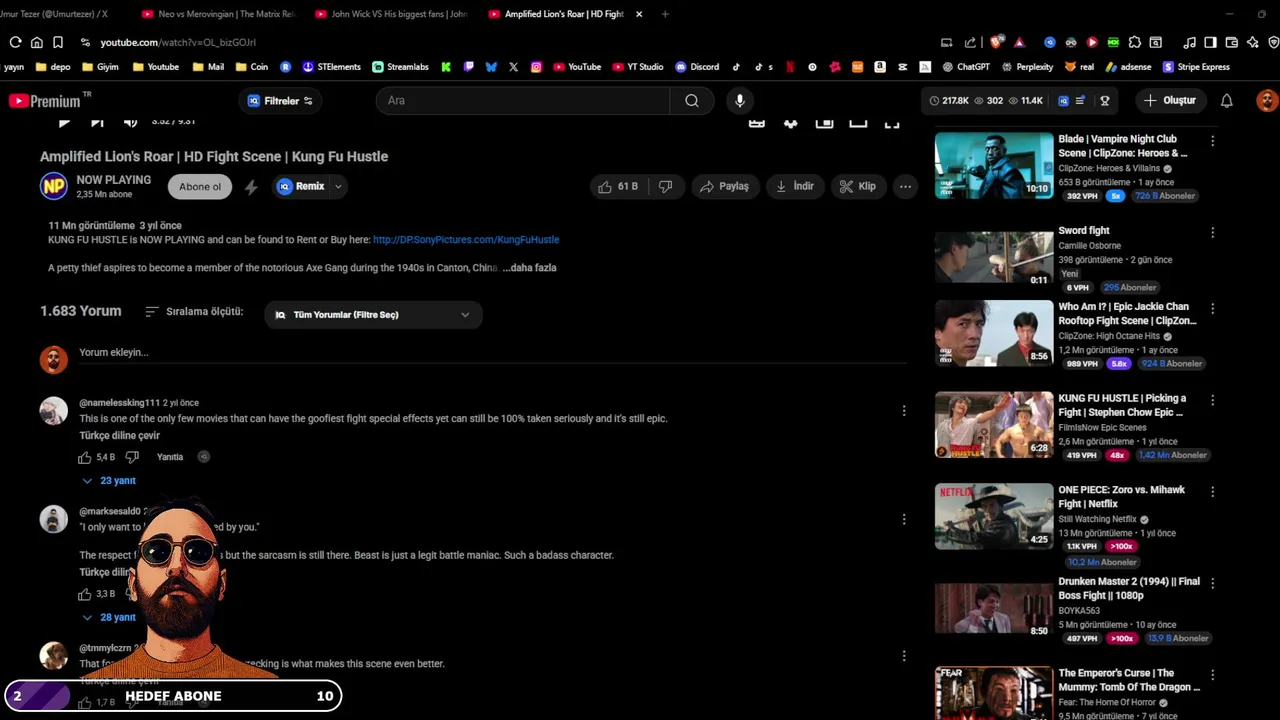Open the Instagram bookmark icon

pyautogui.click(x=536, y=67)
